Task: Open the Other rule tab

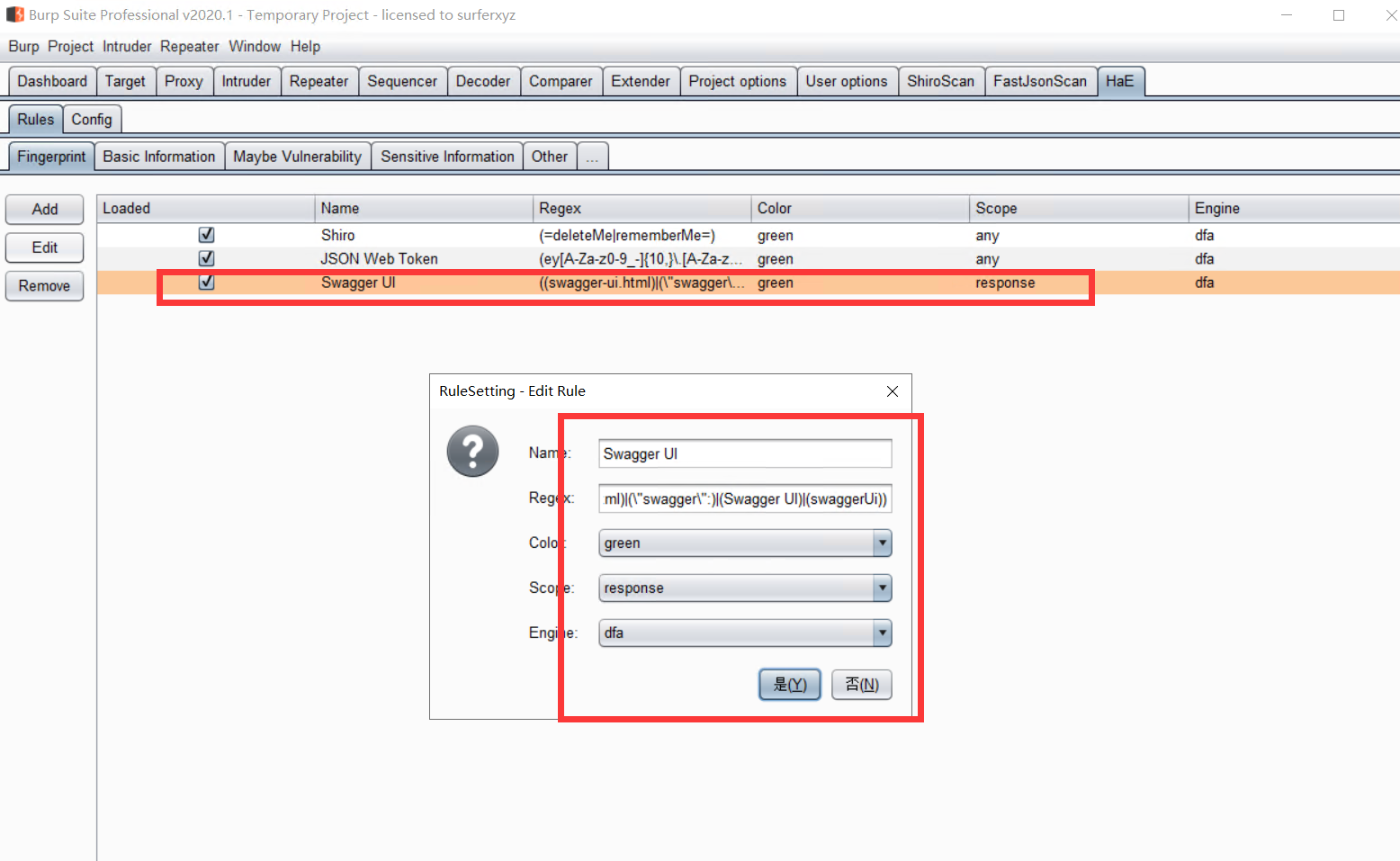Action: click(x=550, y=157)
